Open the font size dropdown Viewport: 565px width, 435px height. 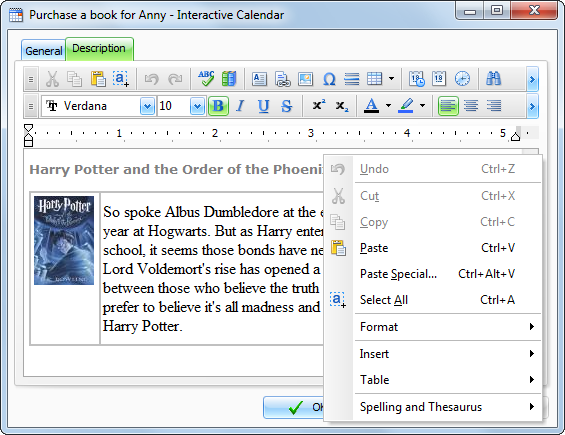coord(197,106)
